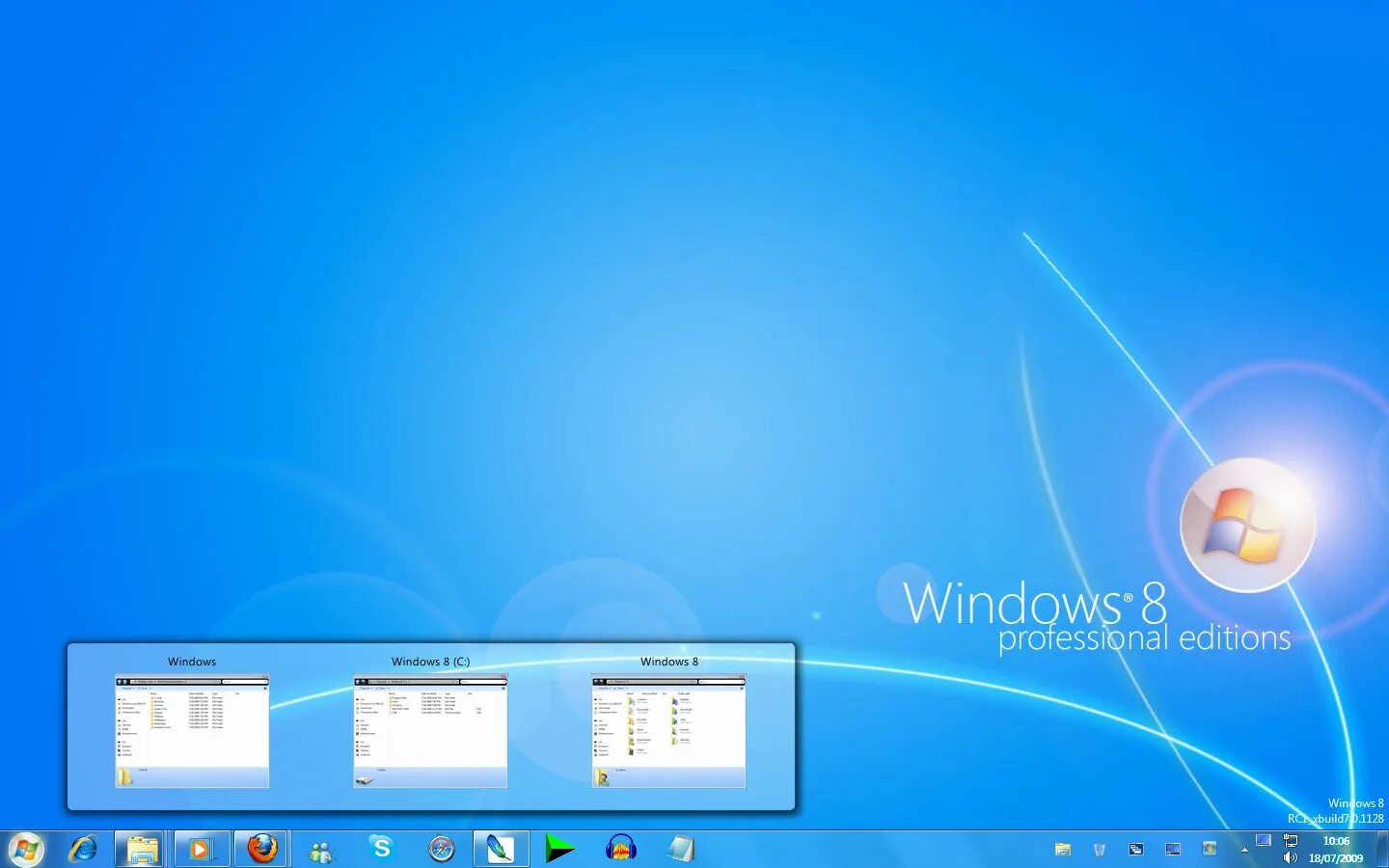This screenshot has width=1389, height=868.
Task: Open the network connection tray icon
Action: [x=1291, y=841]
